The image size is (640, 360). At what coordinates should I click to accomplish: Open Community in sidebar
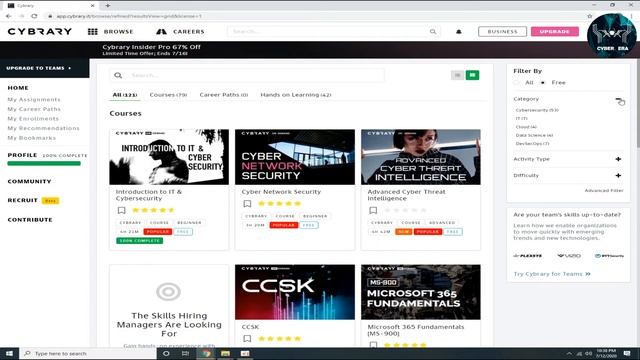click(29, 181)
